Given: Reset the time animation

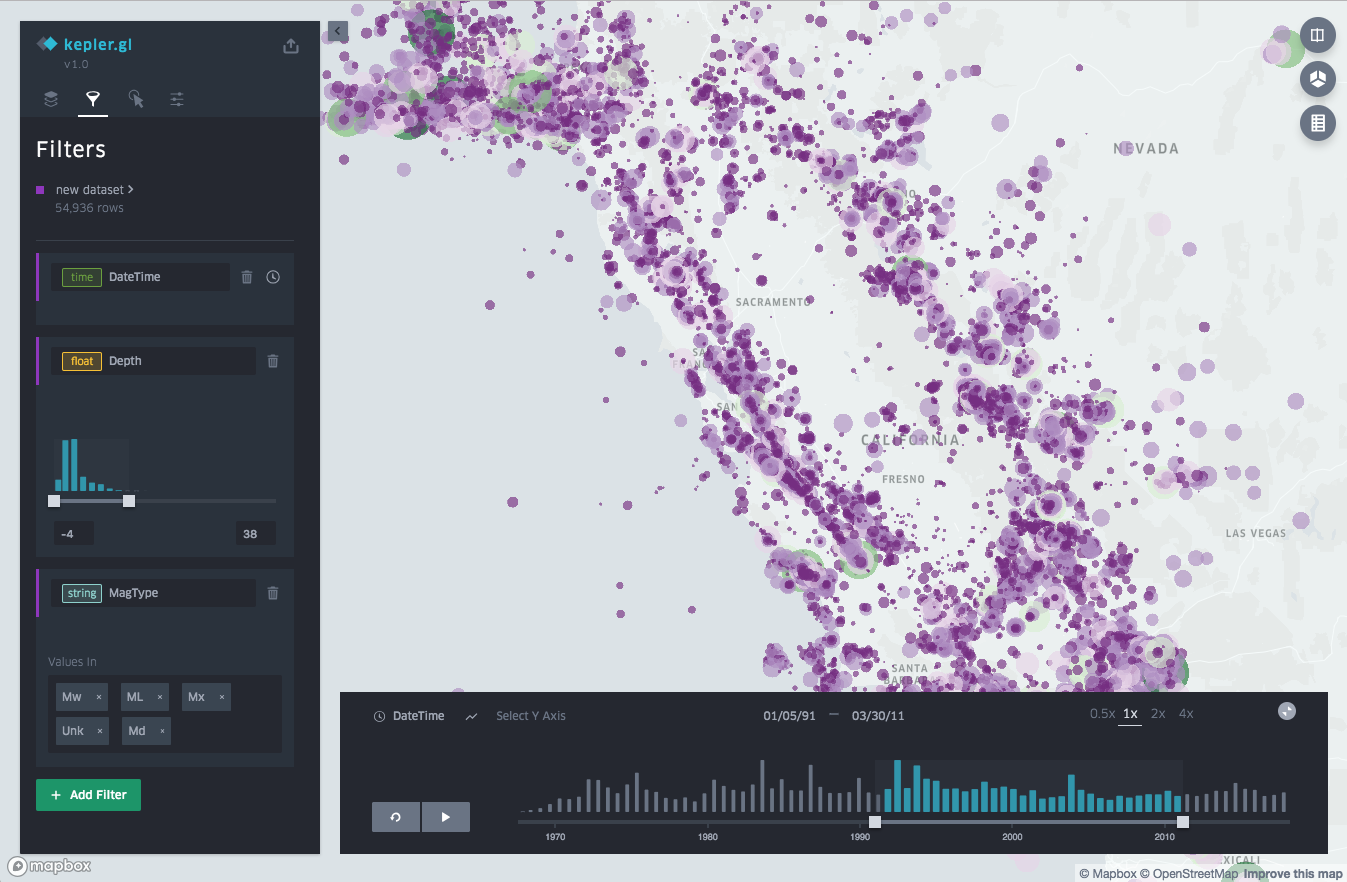Looking at the screenshot, I should coord(396,817).
